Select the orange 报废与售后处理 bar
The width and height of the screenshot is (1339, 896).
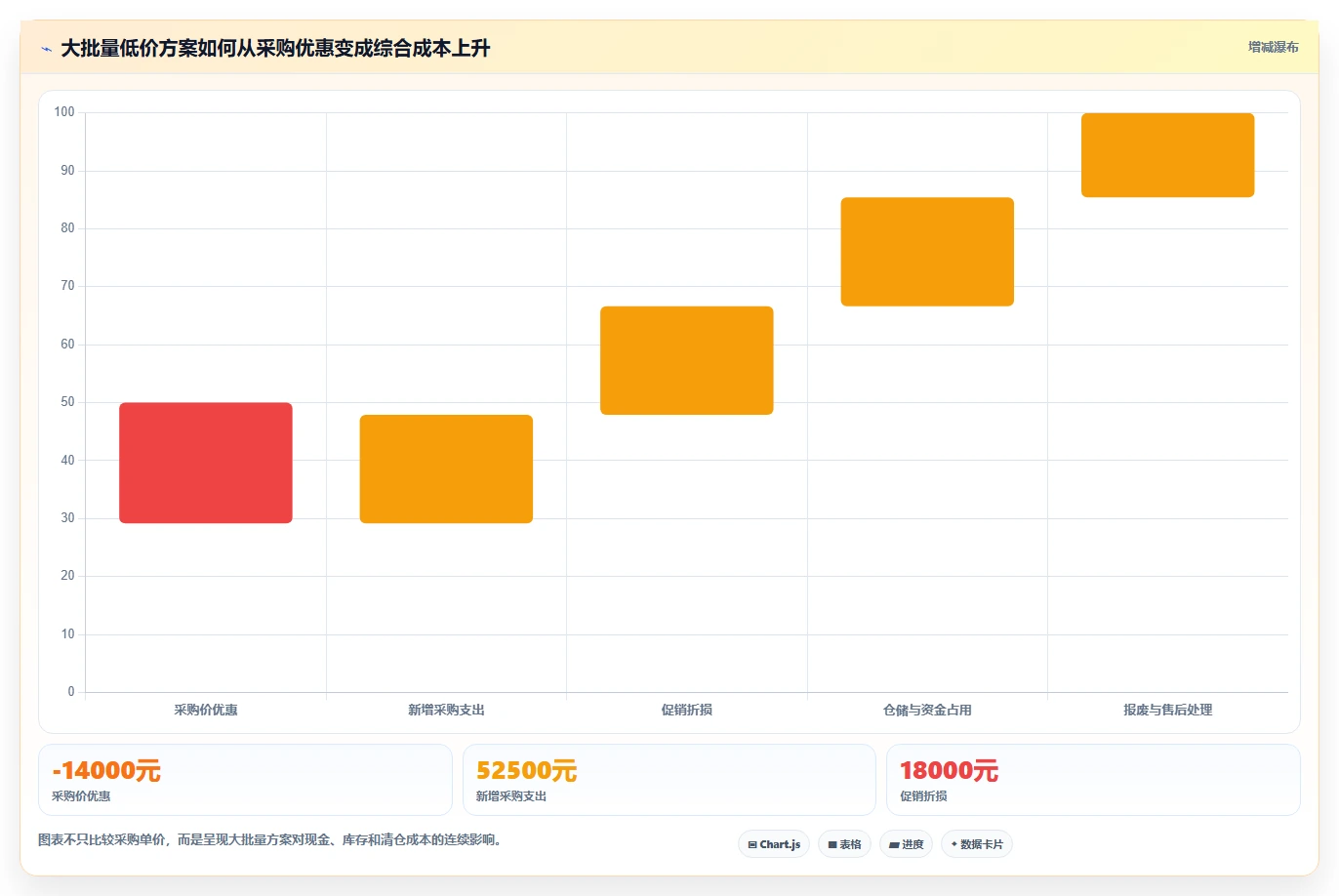(1167, 155)
